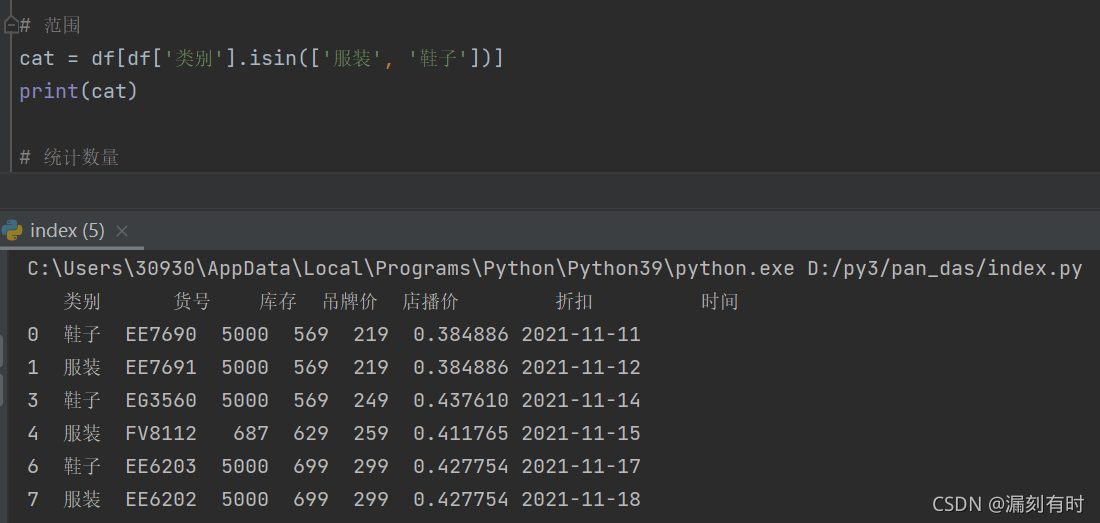
Task: Click the '# 范围' comment text
Action: 50,26
